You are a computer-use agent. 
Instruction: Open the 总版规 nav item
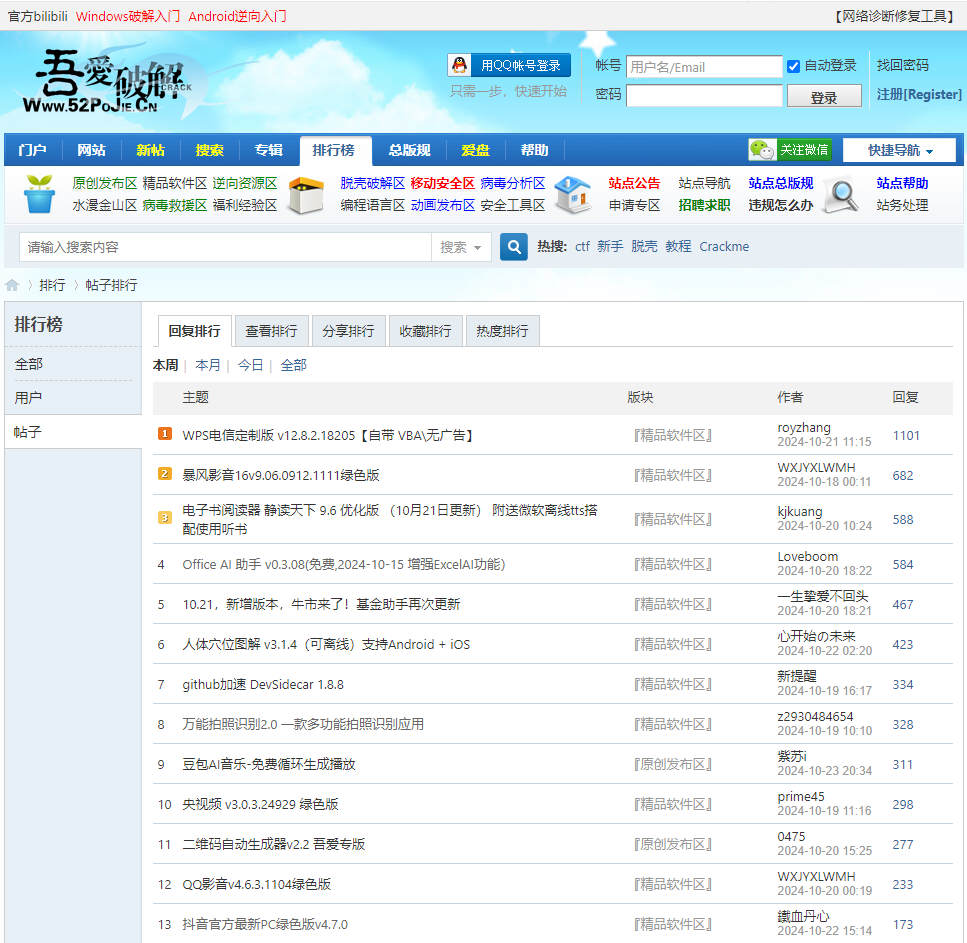[409, 150]
